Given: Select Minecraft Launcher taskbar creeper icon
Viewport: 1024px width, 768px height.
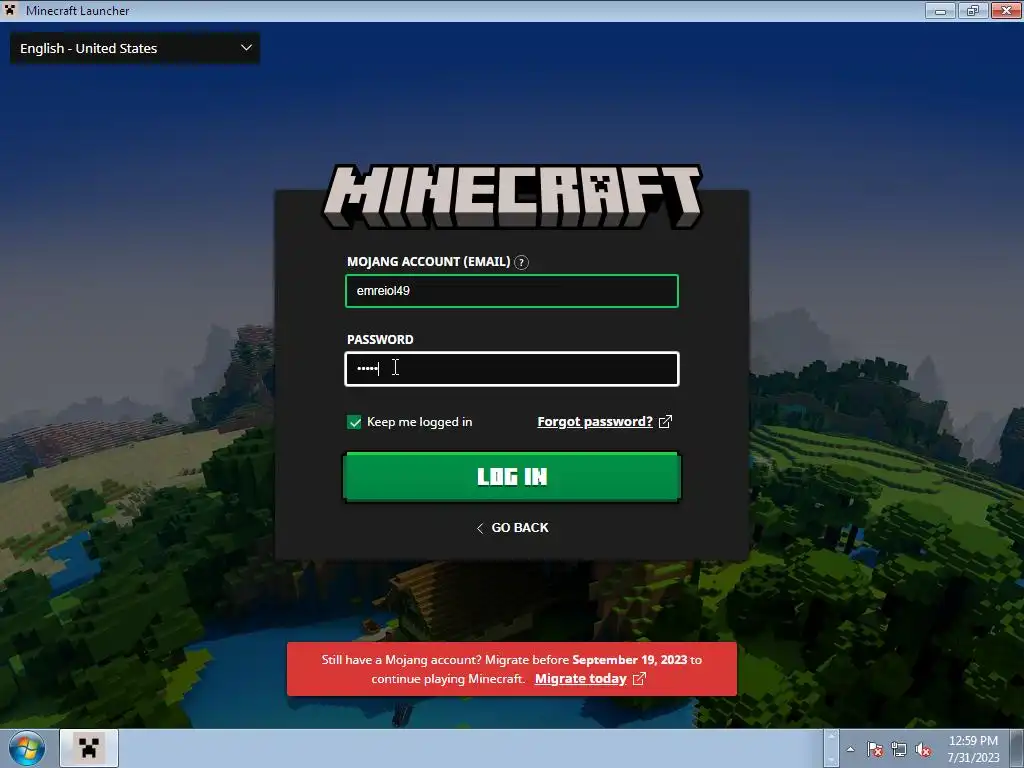Looking at the screenshot, I should pos(89,748).
